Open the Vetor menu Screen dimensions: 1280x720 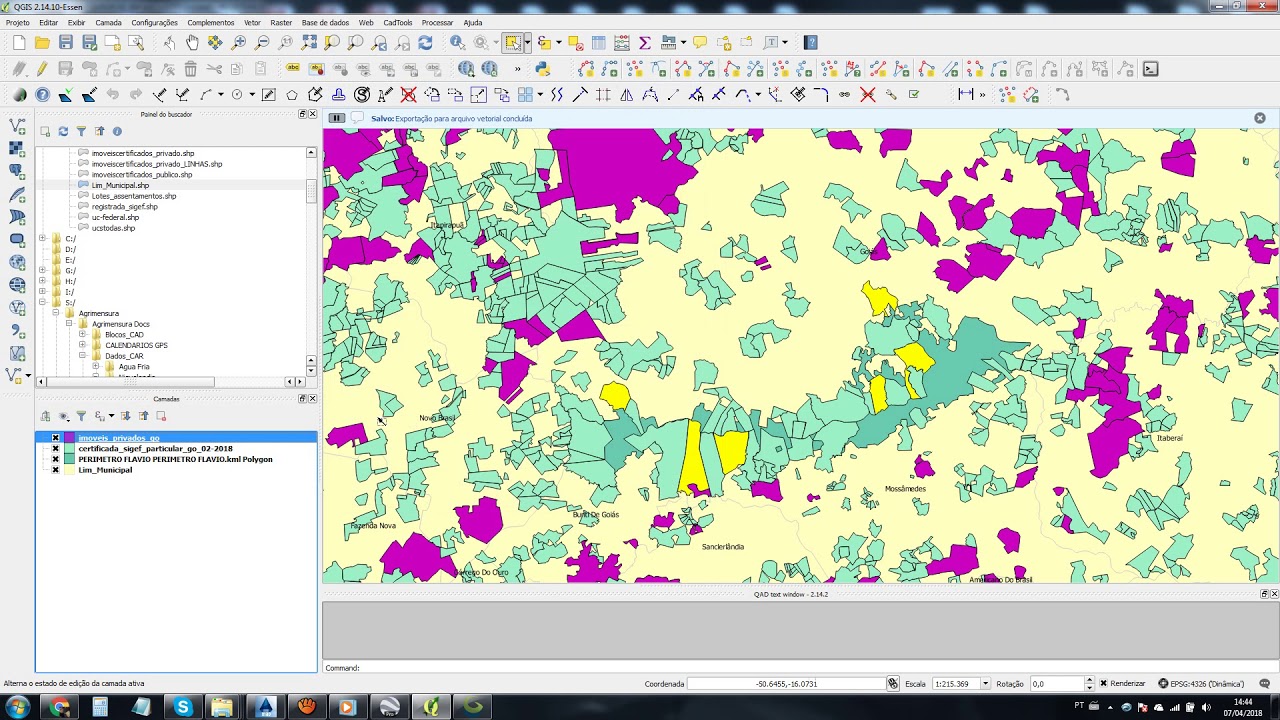coord(252,22)
